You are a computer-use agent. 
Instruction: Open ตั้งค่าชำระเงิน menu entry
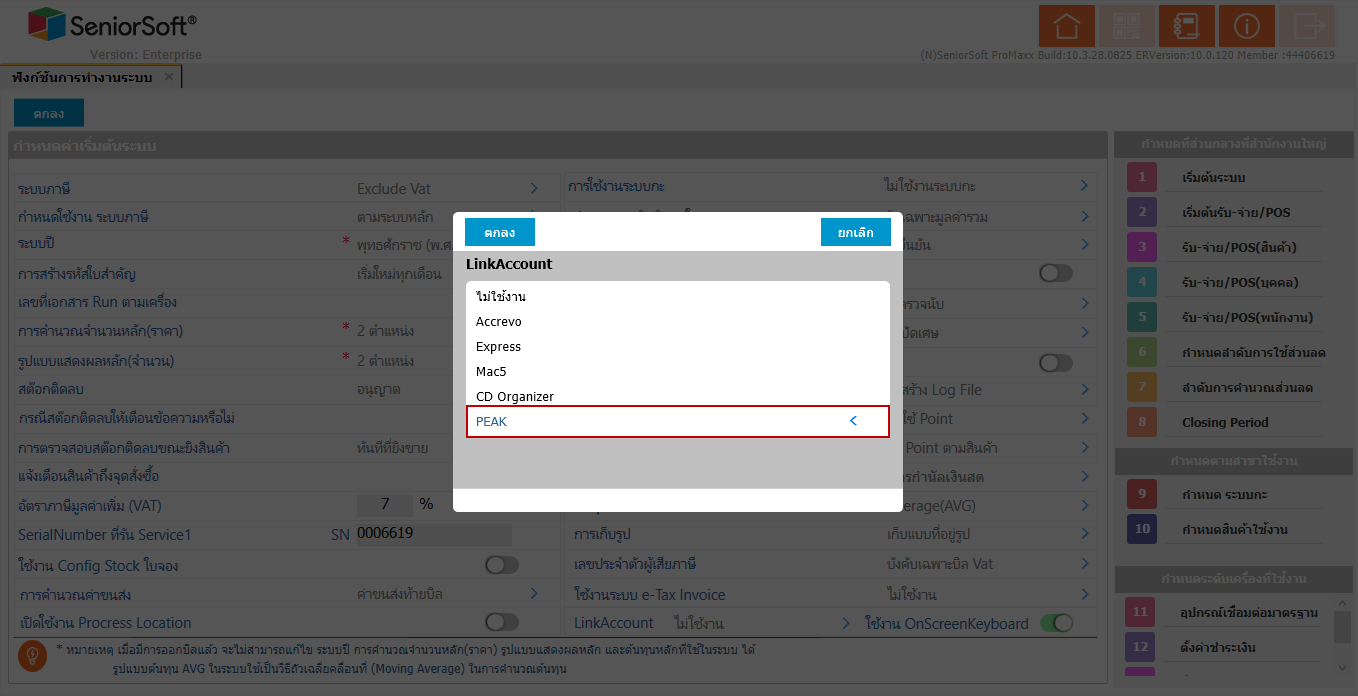tap(1218, 647)
